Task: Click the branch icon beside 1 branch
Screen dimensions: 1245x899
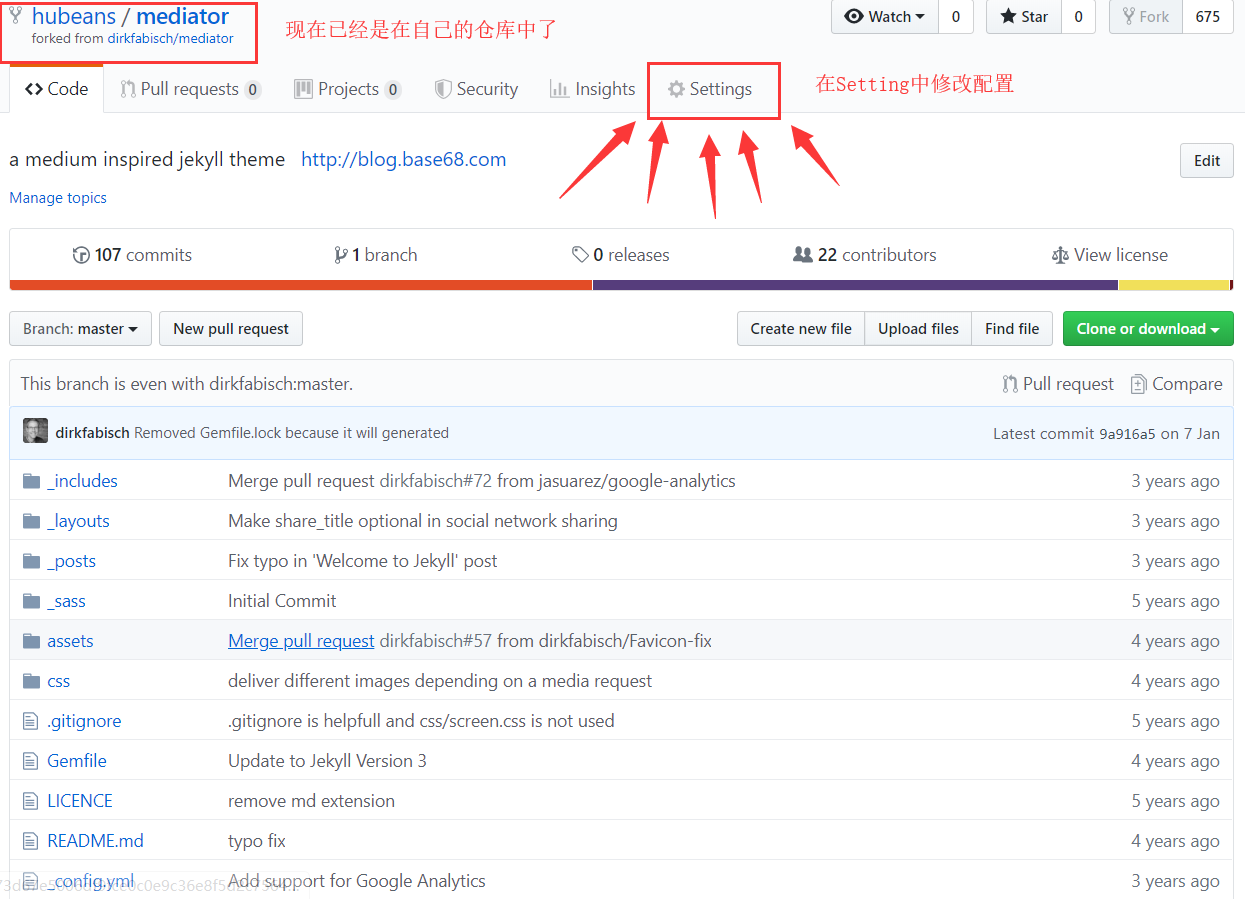Action: (341, 255)
